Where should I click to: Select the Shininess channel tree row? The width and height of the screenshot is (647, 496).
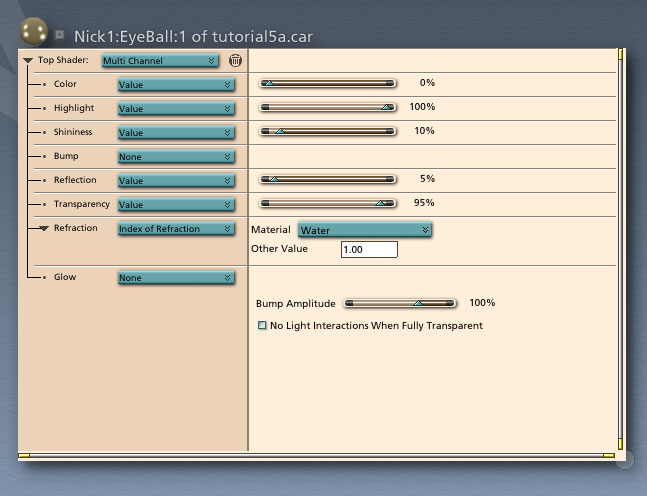pos(73,132)
